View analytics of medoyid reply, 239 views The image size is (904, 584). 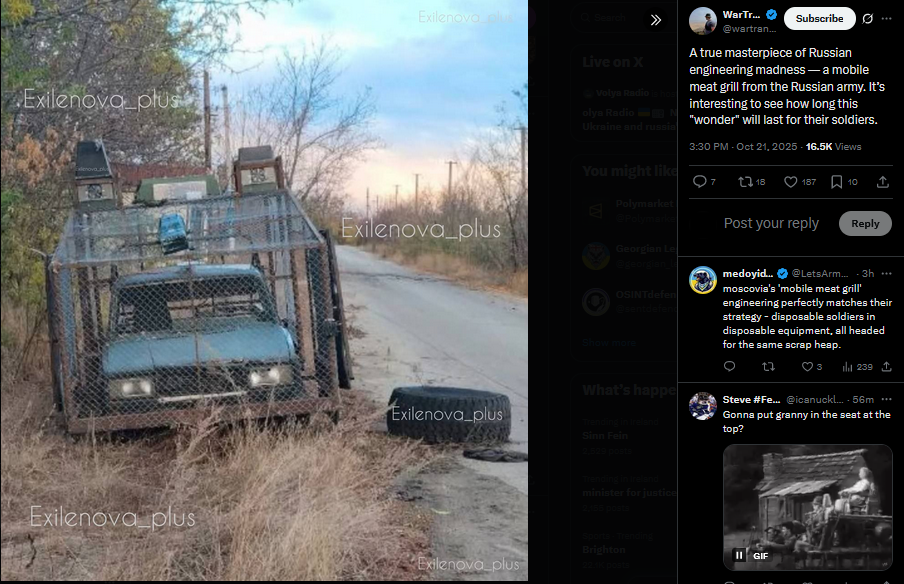pos(857,367)
